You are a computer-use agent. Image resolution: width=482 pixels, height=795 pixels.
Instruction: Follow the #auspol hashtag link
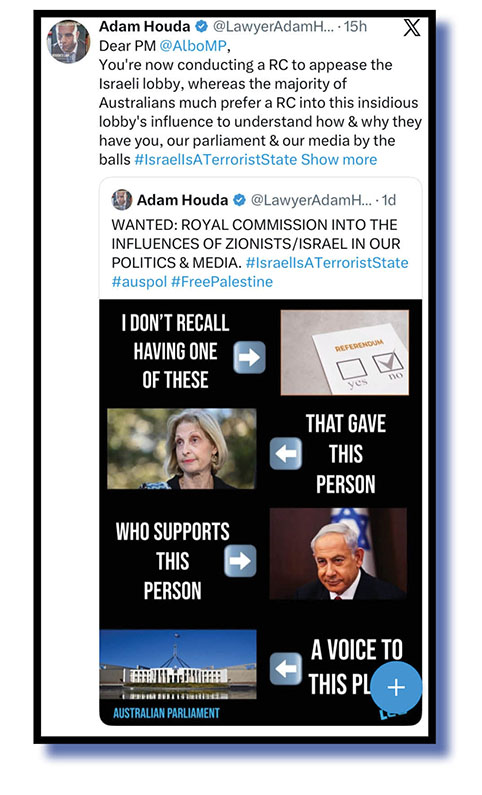[139, 282]
